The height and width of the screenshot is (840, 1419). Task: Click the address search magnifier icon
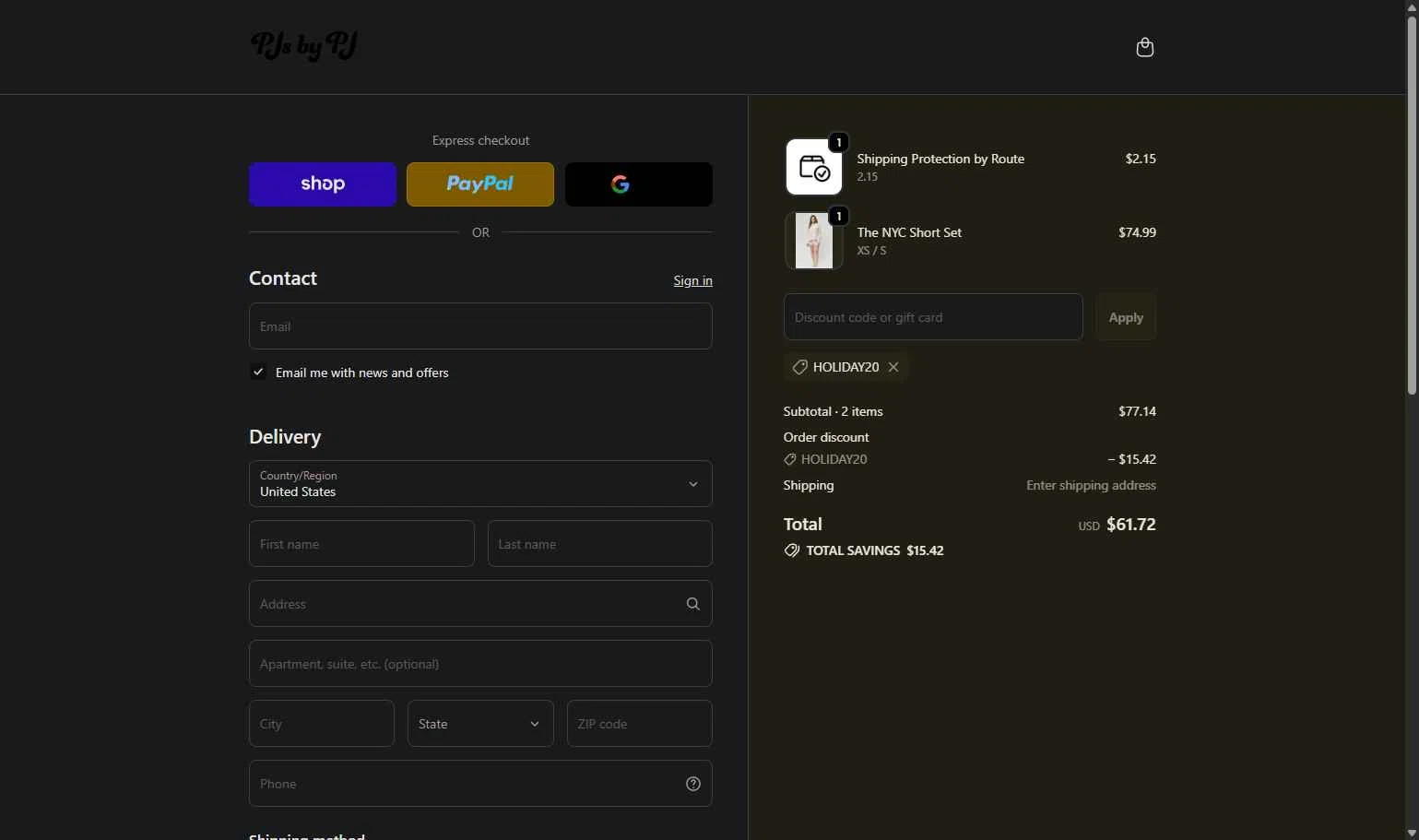tap(693, 604)
